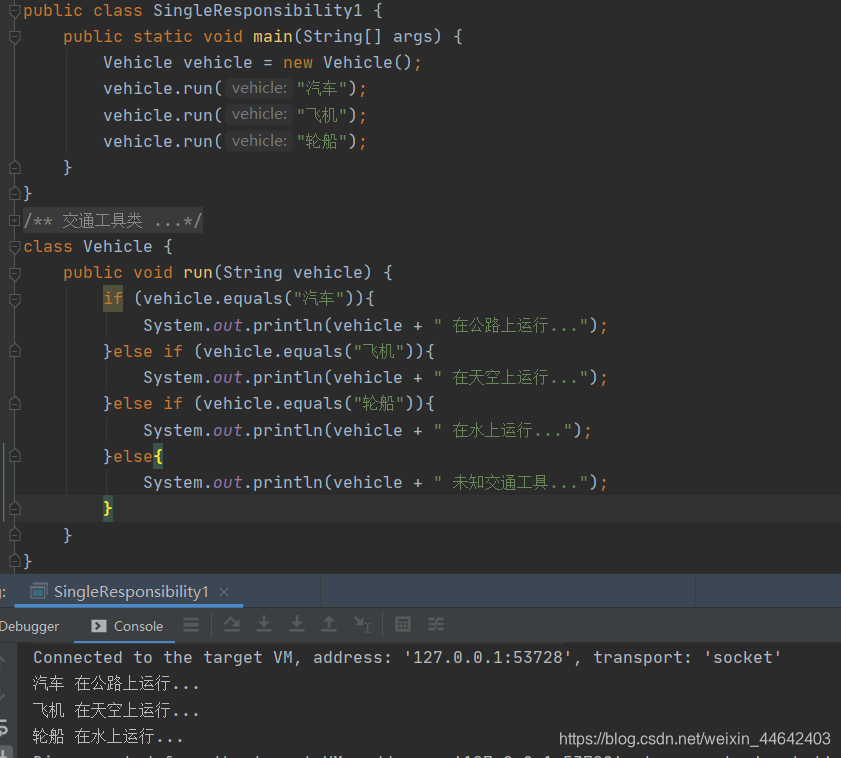This screenshot has height=758, width=841.
Task: Collapse the else if 轮船 block fold marker
Action: pos(15,403)
